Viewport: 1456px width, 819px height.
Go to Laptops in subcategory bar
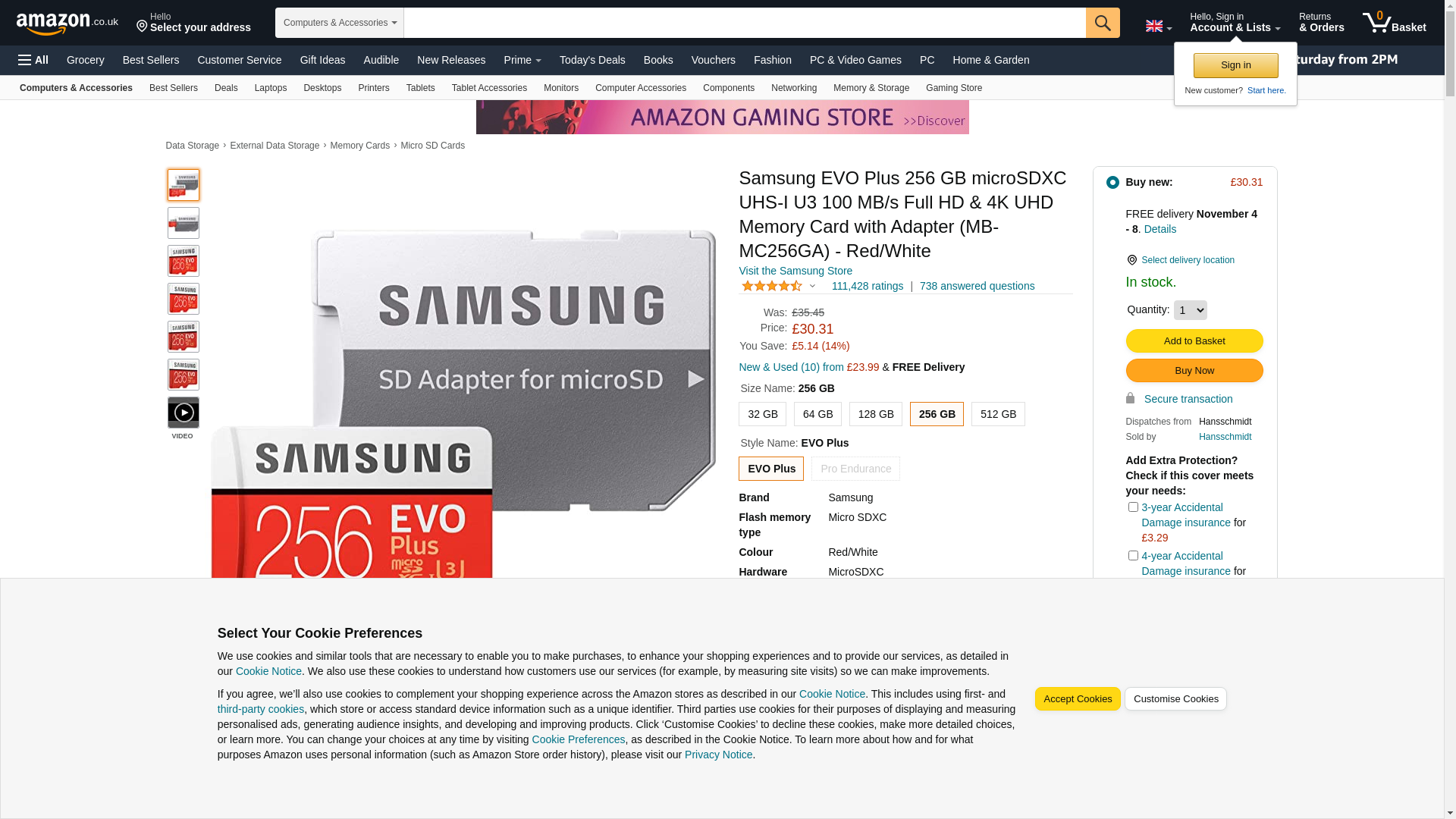click(x=270, y=88)
